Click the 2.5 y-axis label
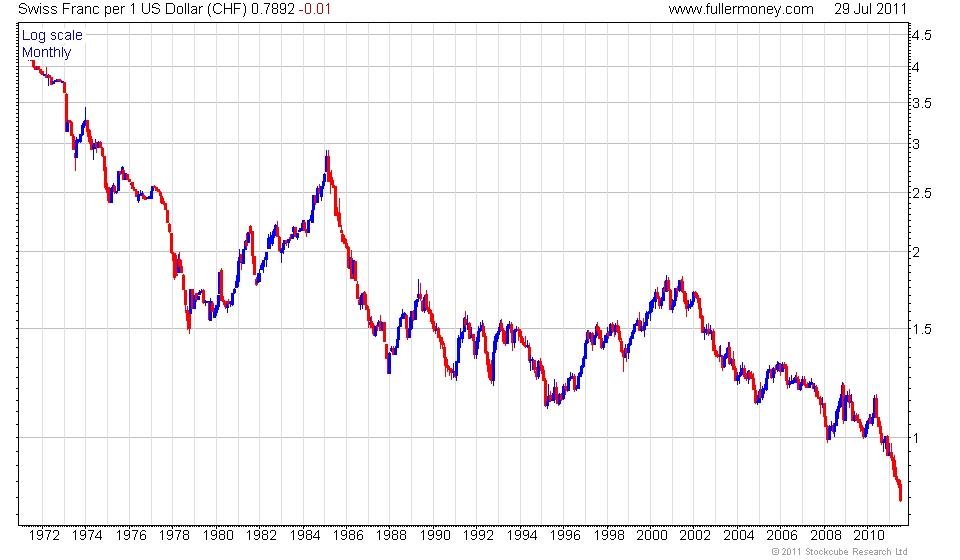The image size is (960, 560). pyautogui.click(x=921, y=193)
